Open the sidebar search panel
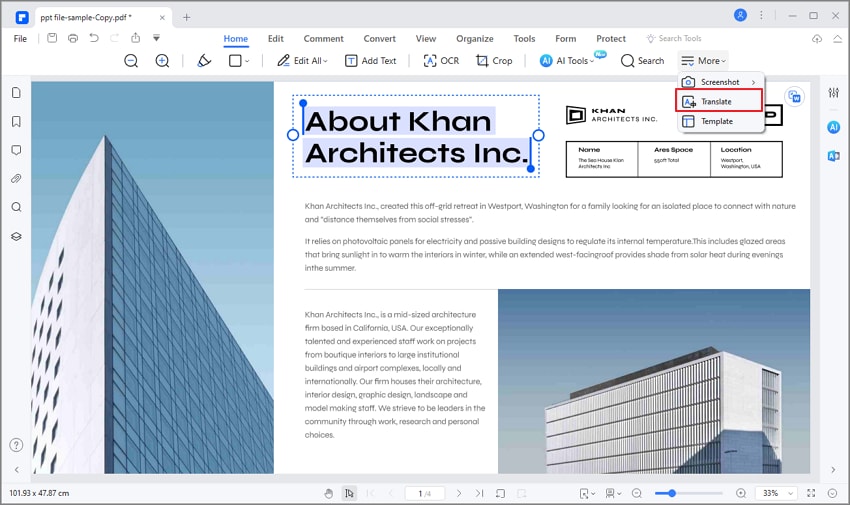This screenshot has width=850, height=505. click(16, 207)
